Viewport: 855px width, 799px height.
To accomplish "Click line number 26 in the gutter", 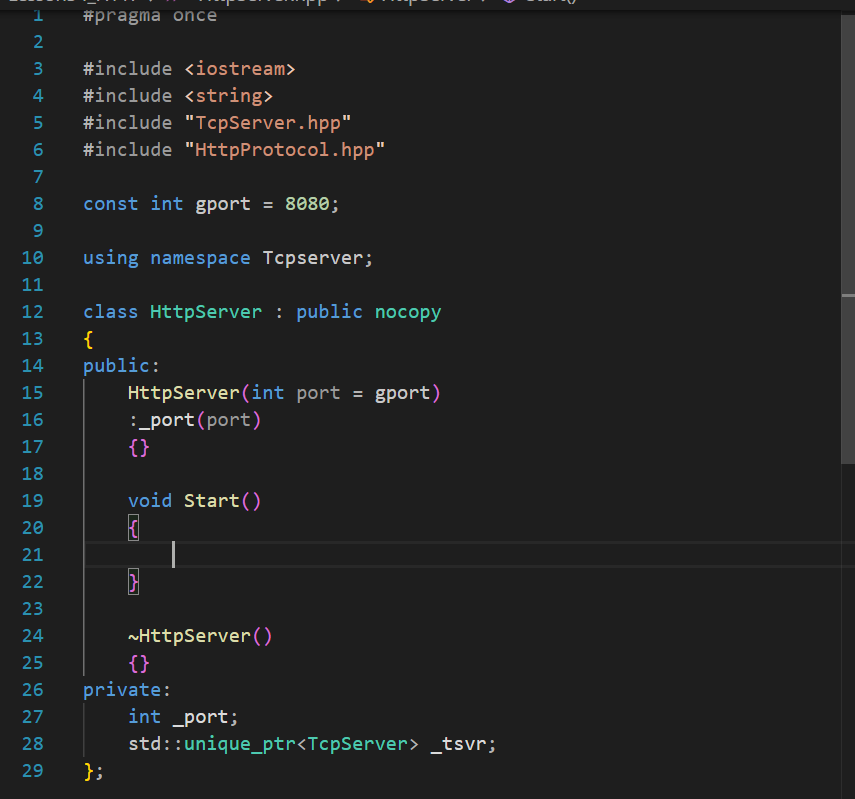I will click(31, 690).
